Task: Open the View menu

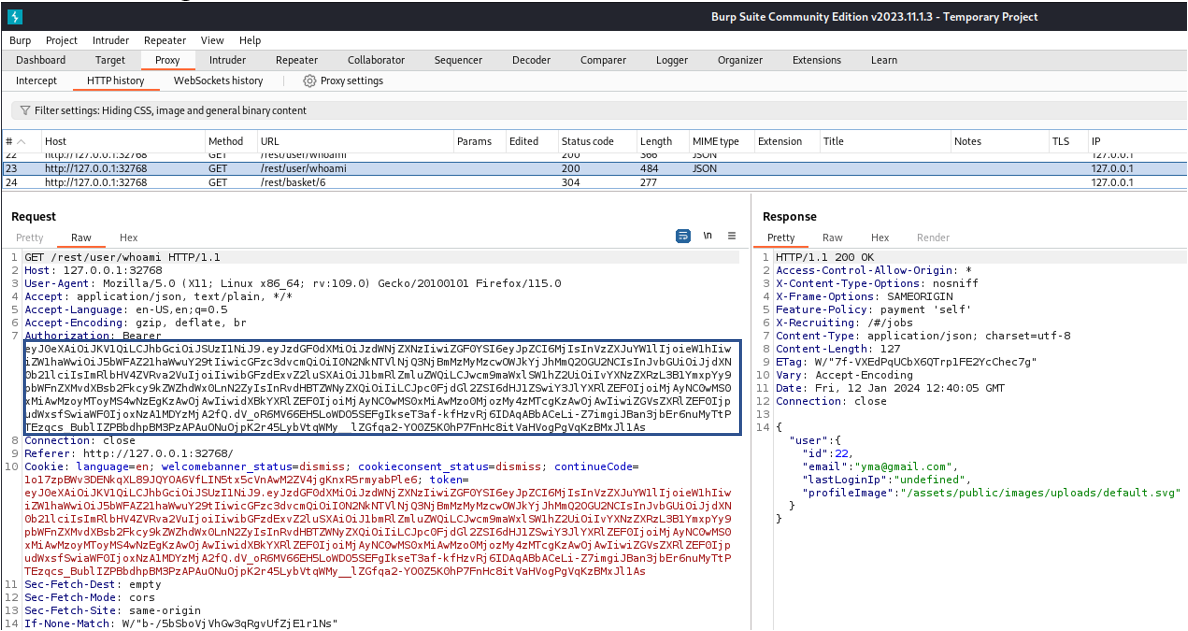Action: pyautogui.click(x=212, y=40)
